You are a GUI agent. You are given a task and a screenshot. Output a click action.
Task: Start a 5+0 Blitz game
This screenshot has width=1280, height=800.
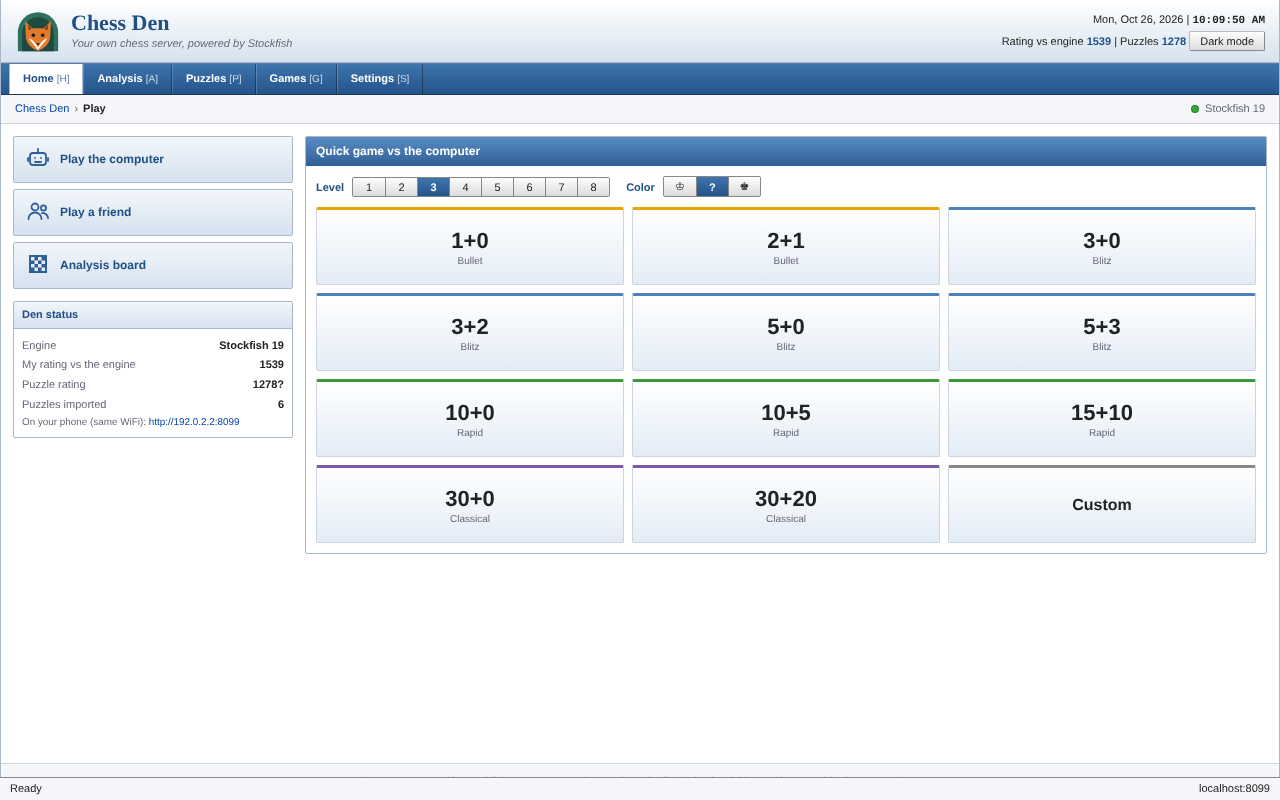click(x=786, y=332)
